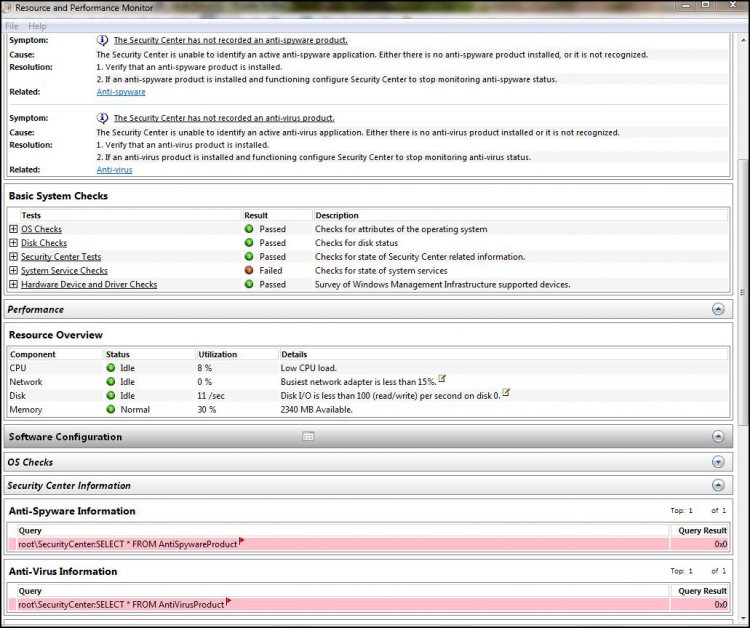Image resolution: width=750 pixels, height=628 pixels.
Task: Expand the OS Checks section header
Action: pos(718,462)
